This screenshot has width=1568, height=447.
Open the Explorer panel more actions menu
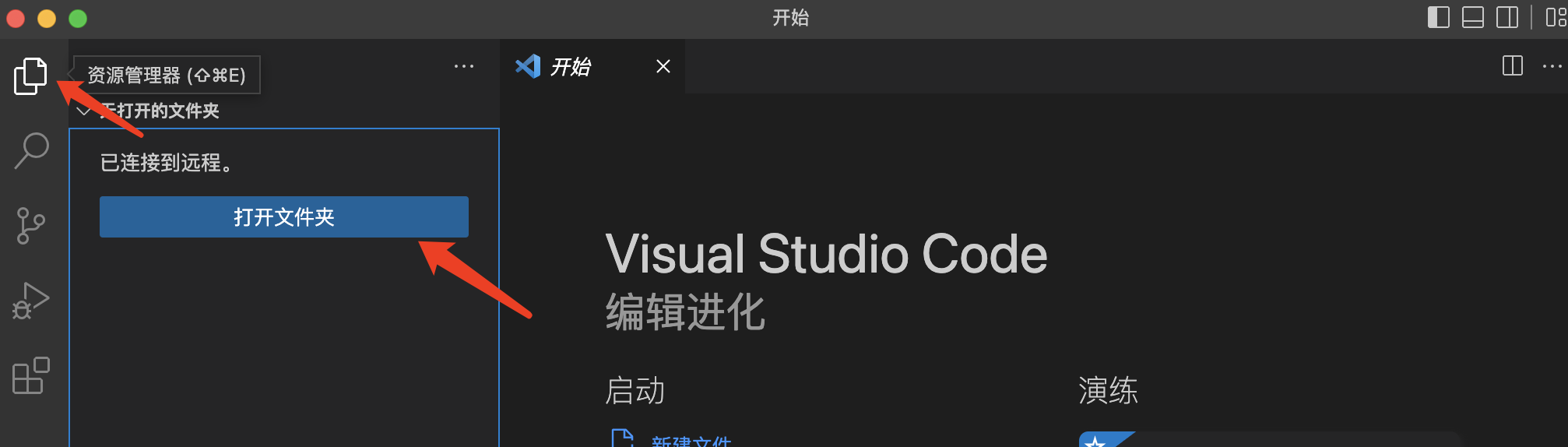pyautogui.click(x=464, y=67)
